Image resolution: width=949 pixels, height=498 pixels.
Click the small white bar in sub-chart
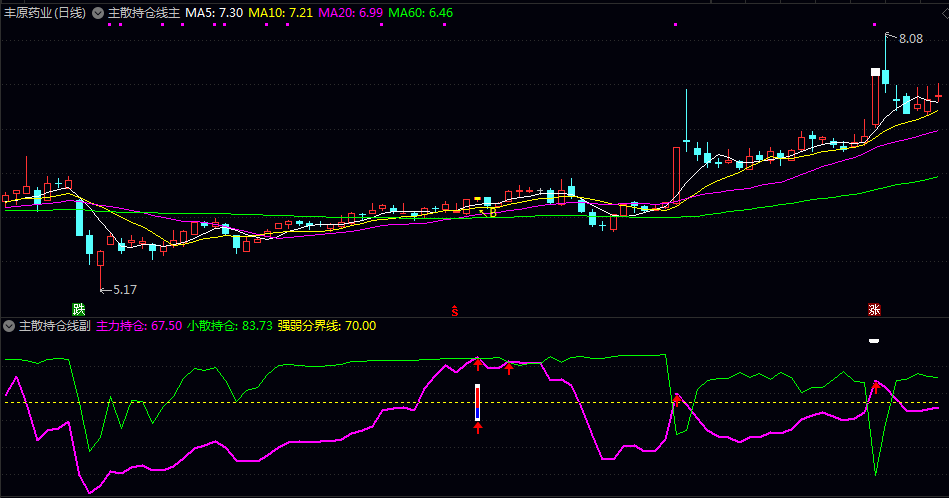(x=874, y=341)
